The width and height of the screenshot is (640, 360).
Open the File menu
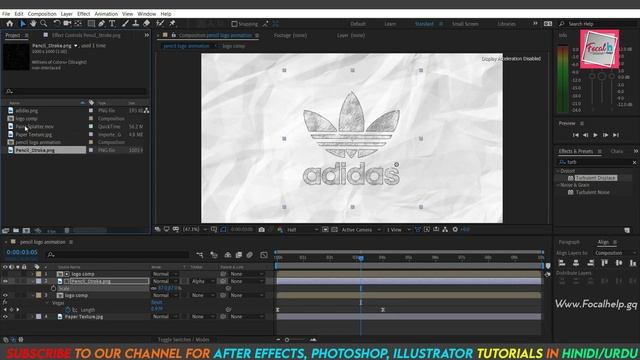[6, 14]
